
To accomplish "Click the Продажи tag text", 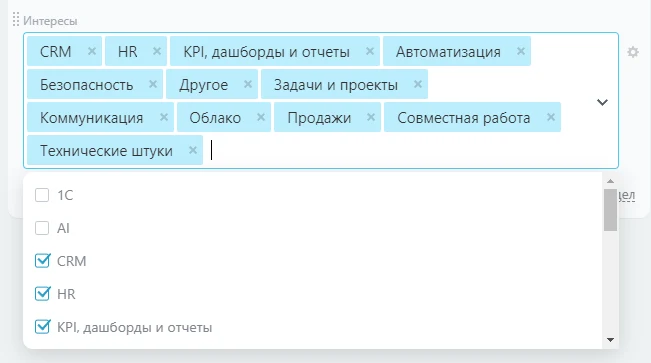I will tap(319, 118).
